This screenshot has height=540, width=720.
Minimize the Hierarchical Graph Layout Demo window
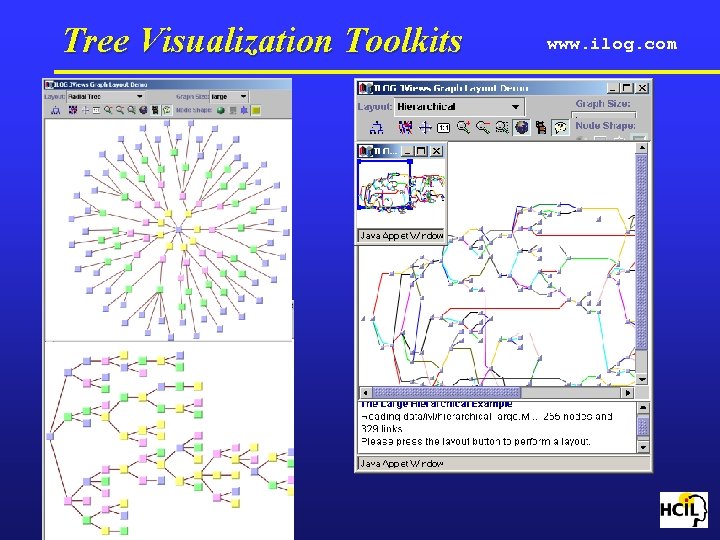[x=613, y=88]
